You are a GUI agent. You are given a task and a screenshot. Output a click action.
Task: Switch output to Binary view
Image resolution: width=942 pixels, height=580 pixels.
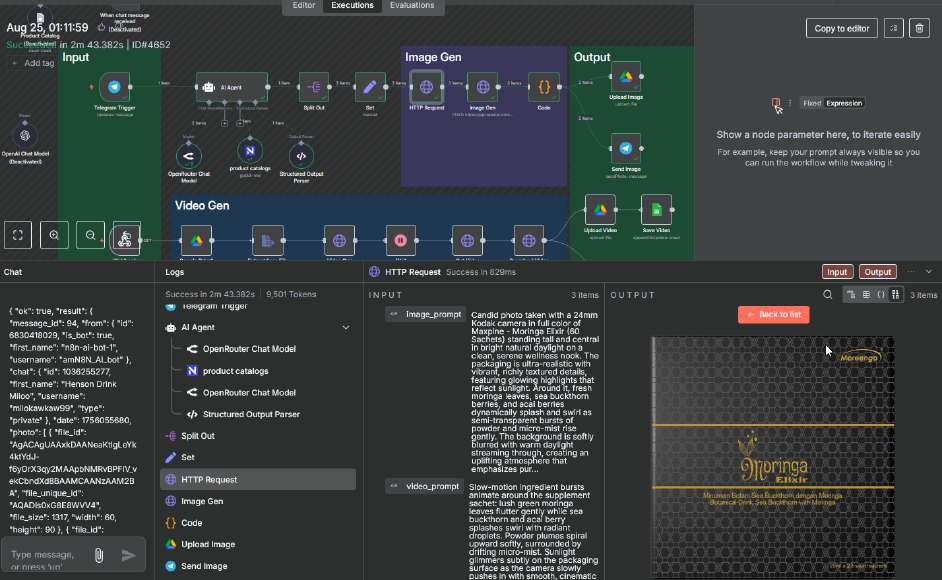pyautogui.click(x=896, y=295)
